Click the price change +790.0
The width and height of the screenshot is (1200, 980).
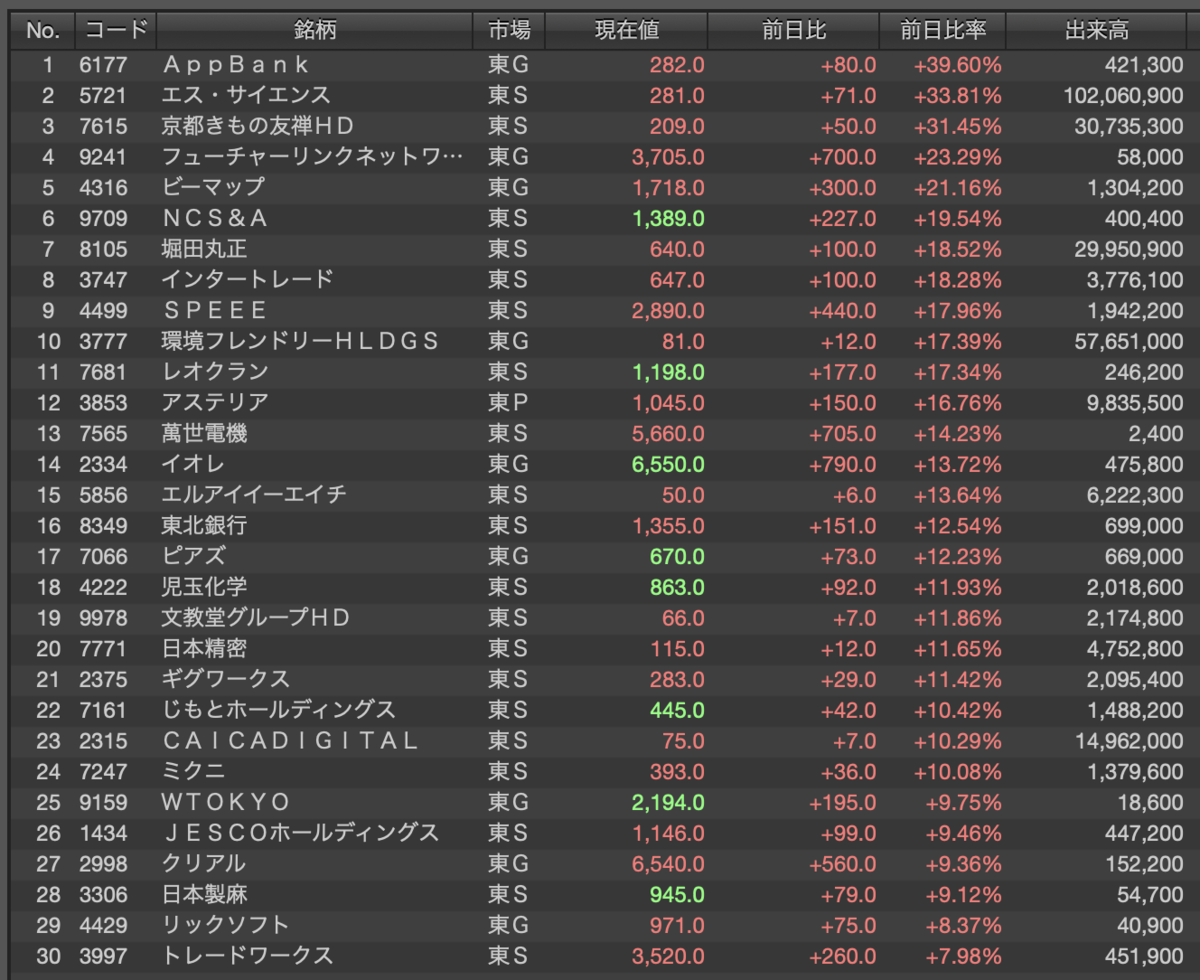[843, 464]
